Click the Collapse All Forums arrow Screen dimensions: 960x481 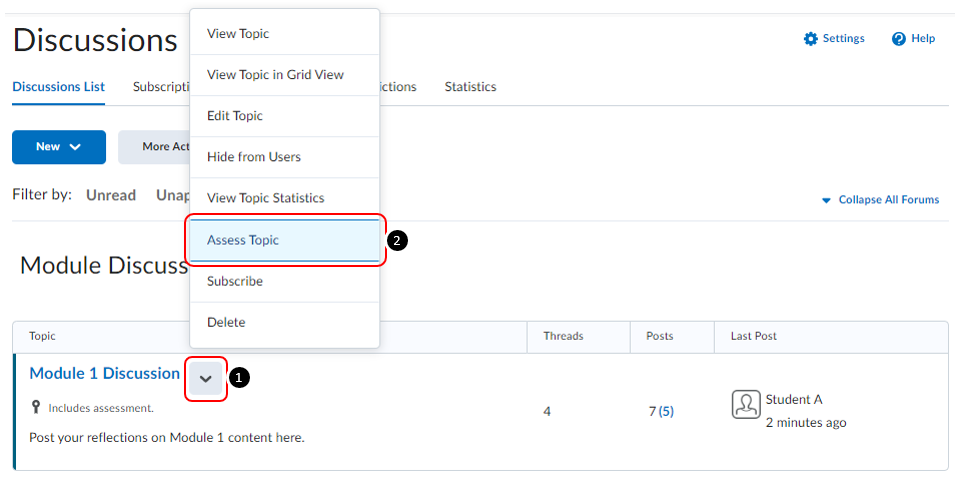click(826, 200)
